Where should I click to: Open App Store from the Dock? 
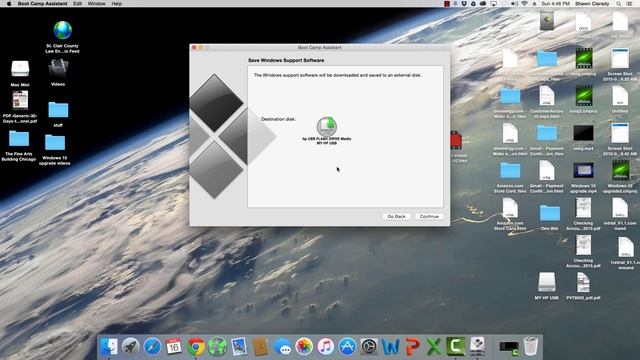[347, 347]
